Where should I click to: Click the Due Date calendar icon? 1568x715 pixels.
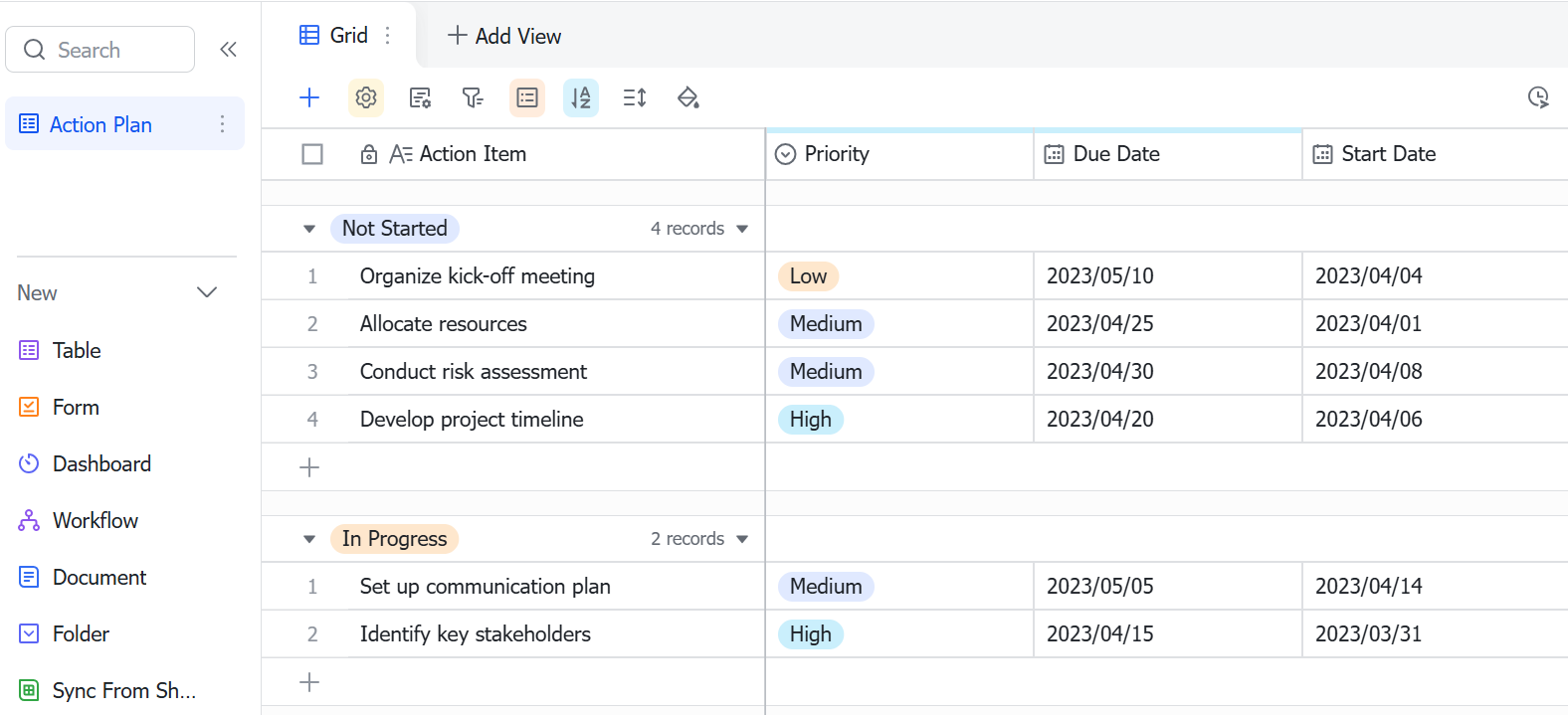1054,154
